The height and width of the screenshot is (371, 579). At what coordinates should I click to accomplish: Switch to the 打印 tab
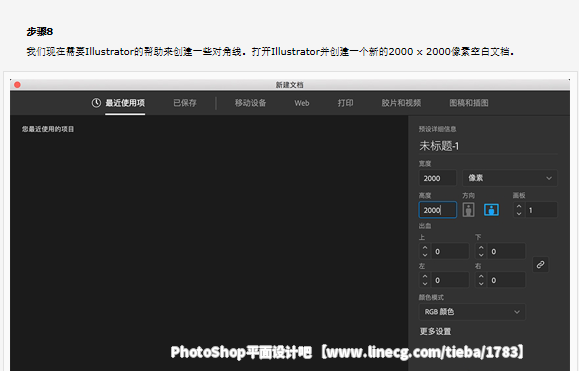345,103
